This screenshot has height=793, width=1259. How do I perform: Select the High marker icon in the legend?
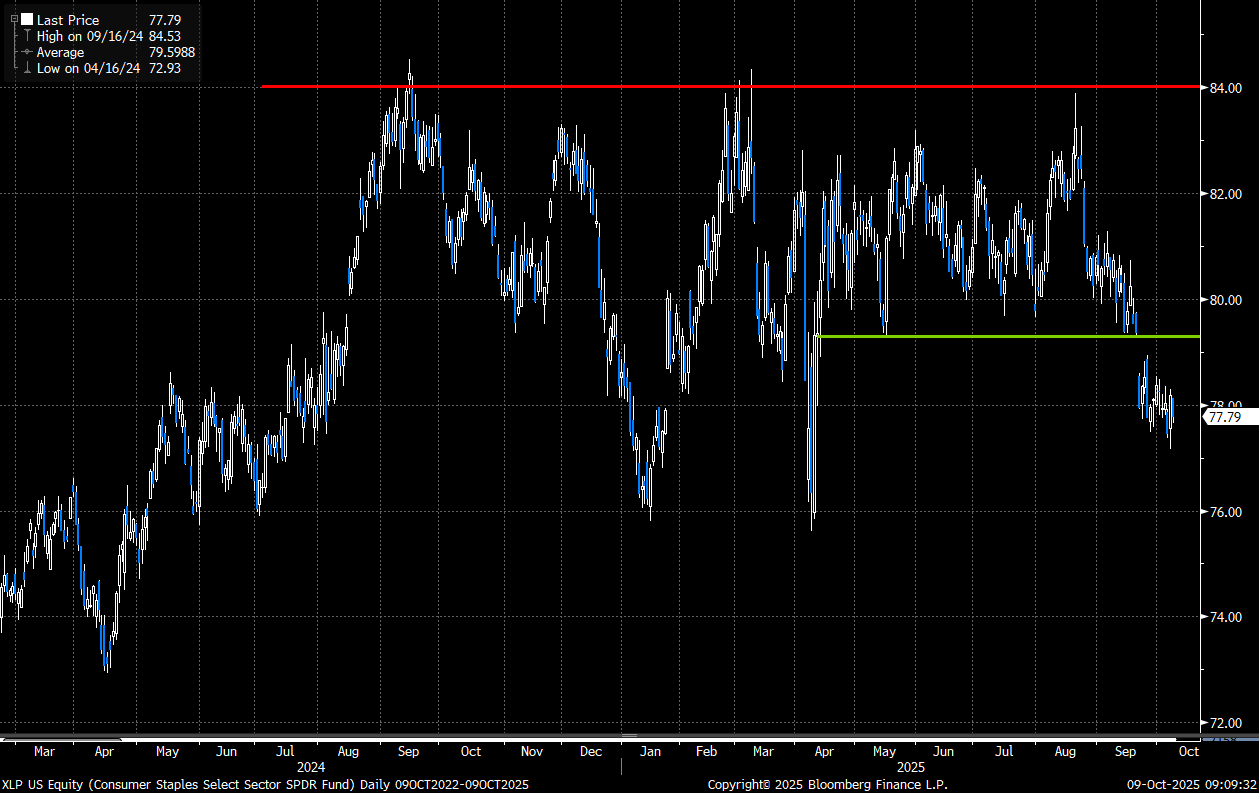click(27, 36)
